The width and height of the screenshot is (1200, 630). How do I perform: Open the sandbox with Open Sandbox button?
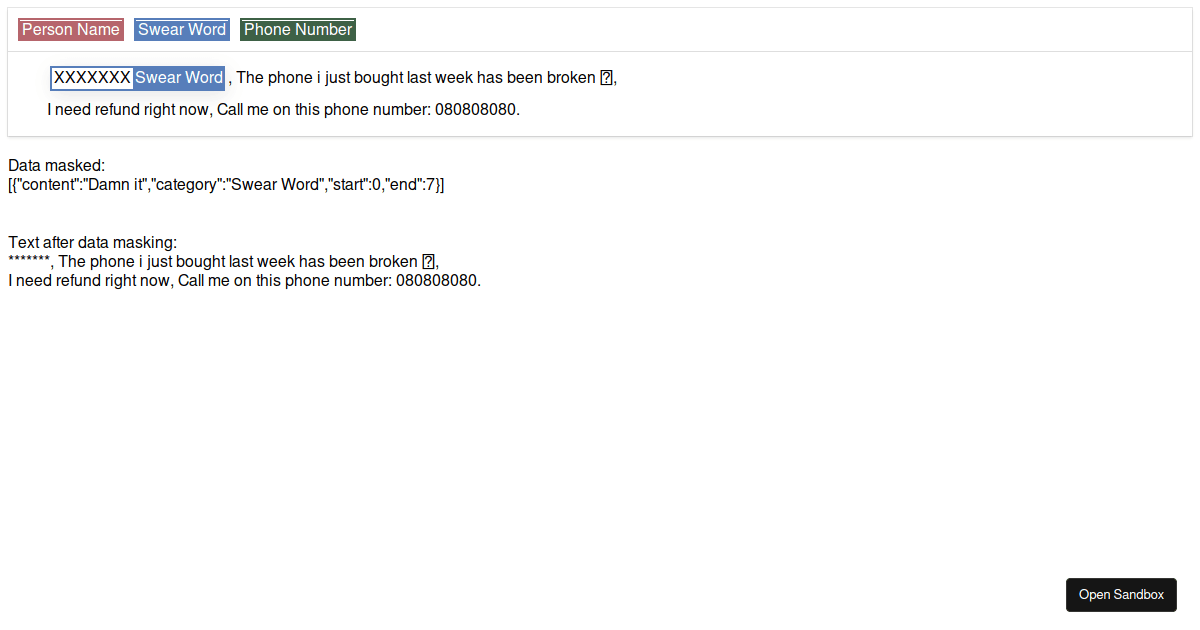[1121, 595]
